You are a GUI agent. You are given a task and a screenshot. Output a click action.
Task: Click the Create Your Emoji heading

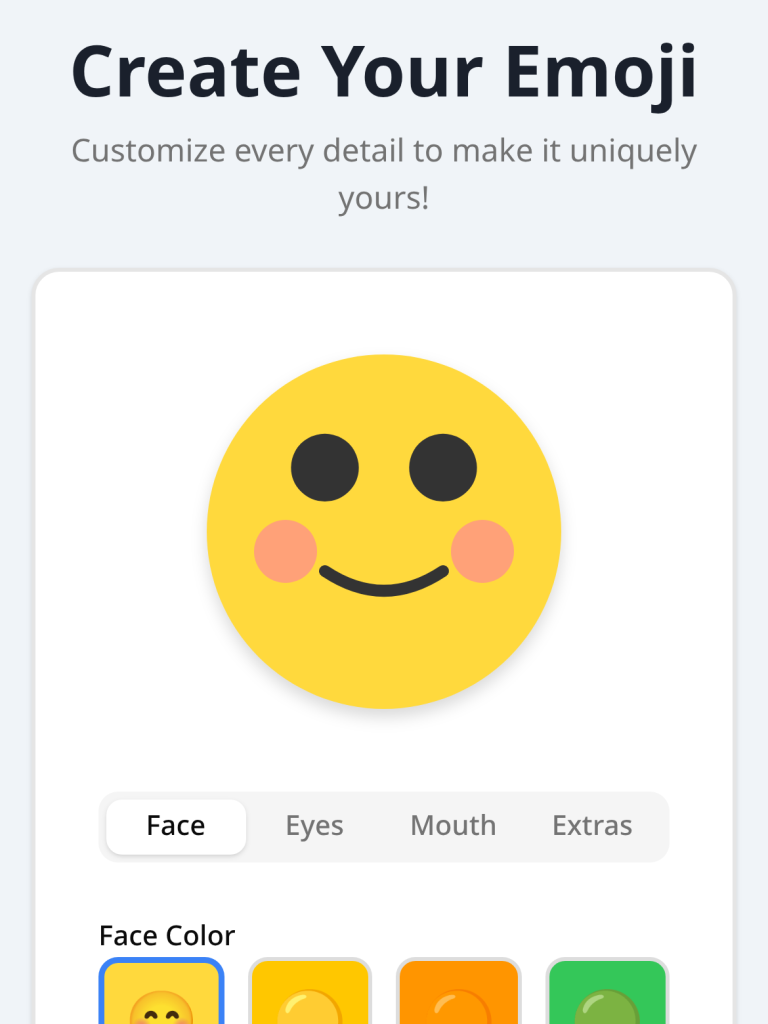click(x=384, y=70)
